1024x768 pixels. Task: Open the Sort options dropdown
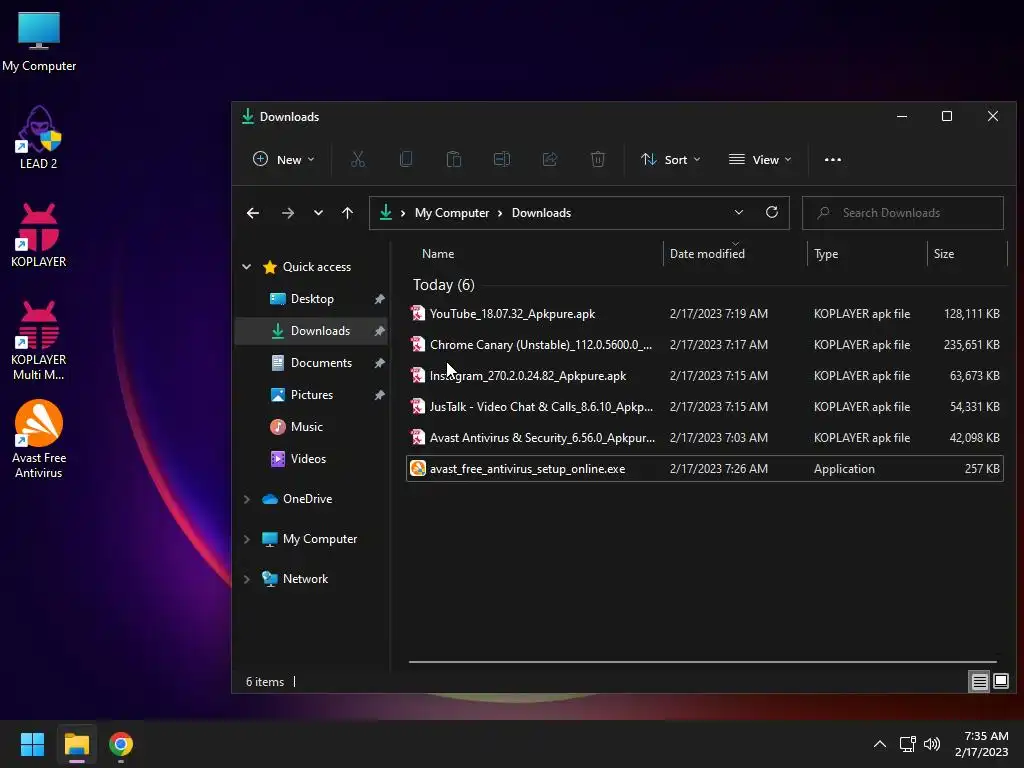671,159
